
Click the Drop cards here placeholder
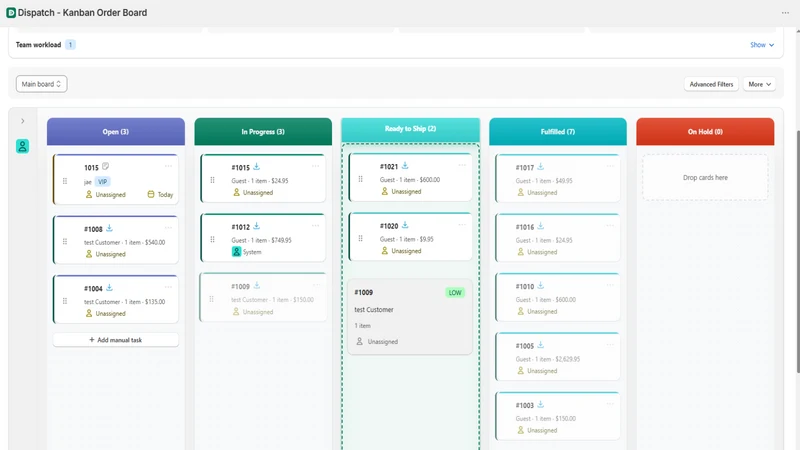[x=705, y=178]
